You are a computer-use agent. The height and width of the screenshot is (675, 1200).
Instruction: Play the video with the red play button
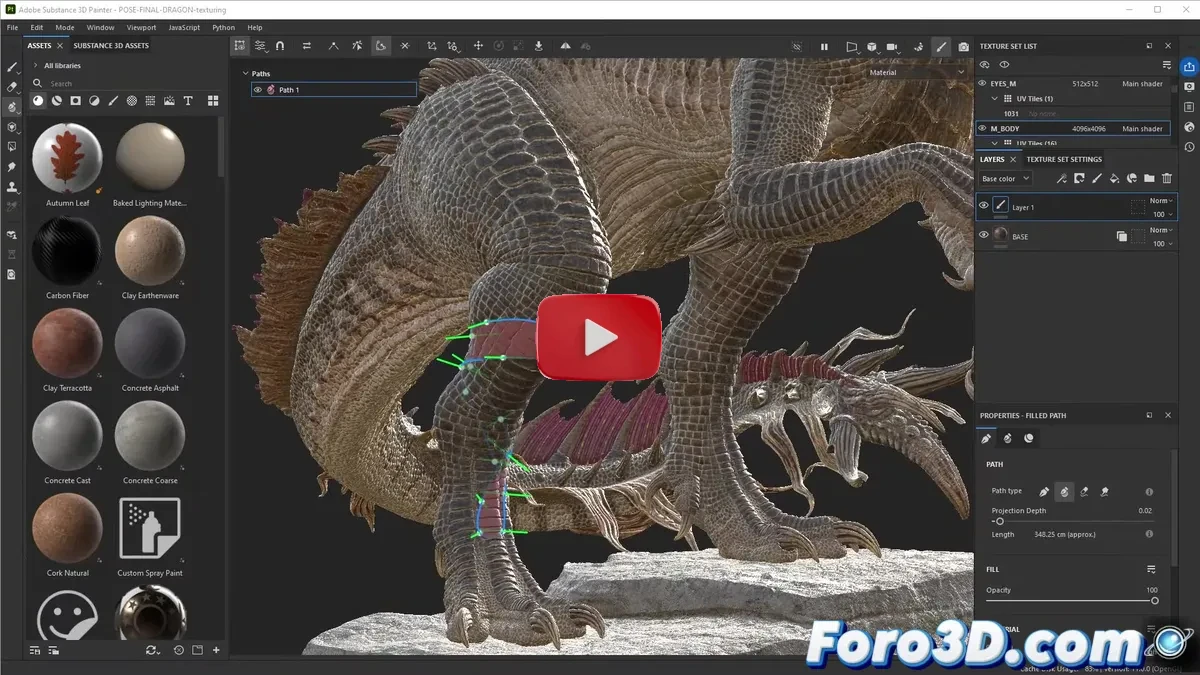(600, 337)
